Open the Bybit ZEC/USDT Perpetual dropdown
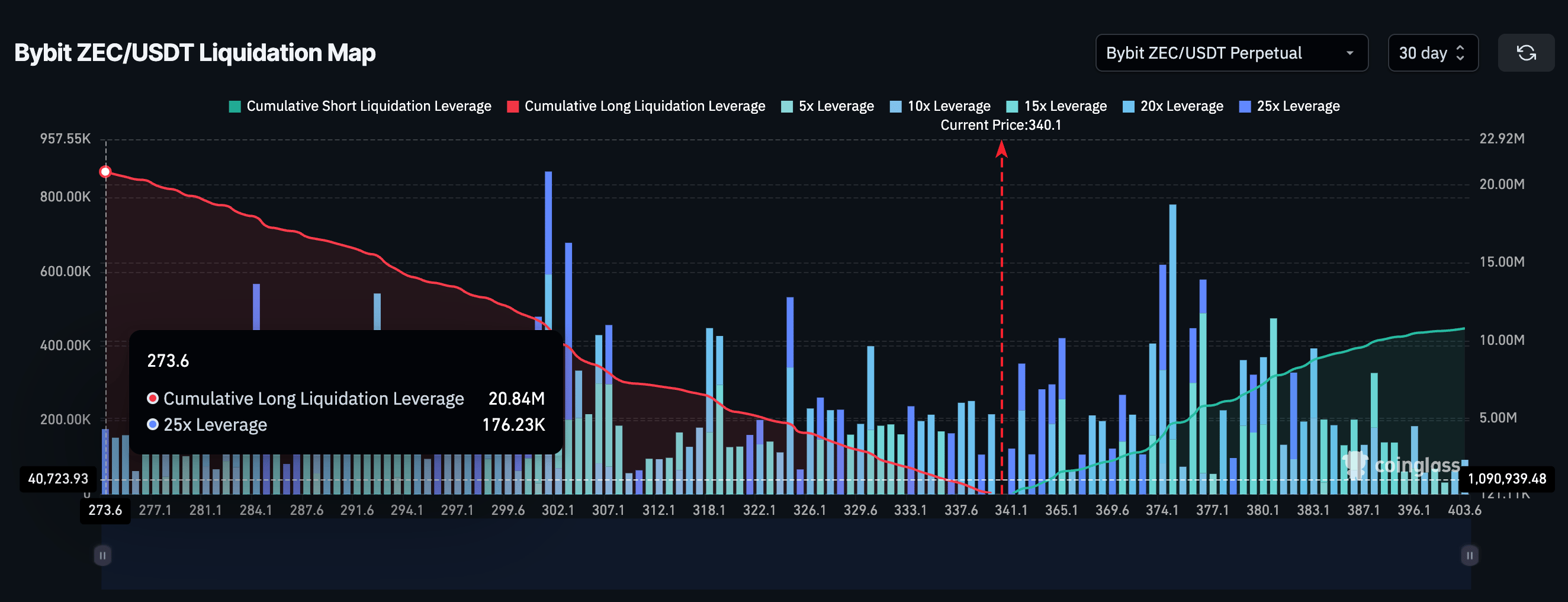Image resolution: width=1568 pixels, height=602 pixels. coord(1232,53)
